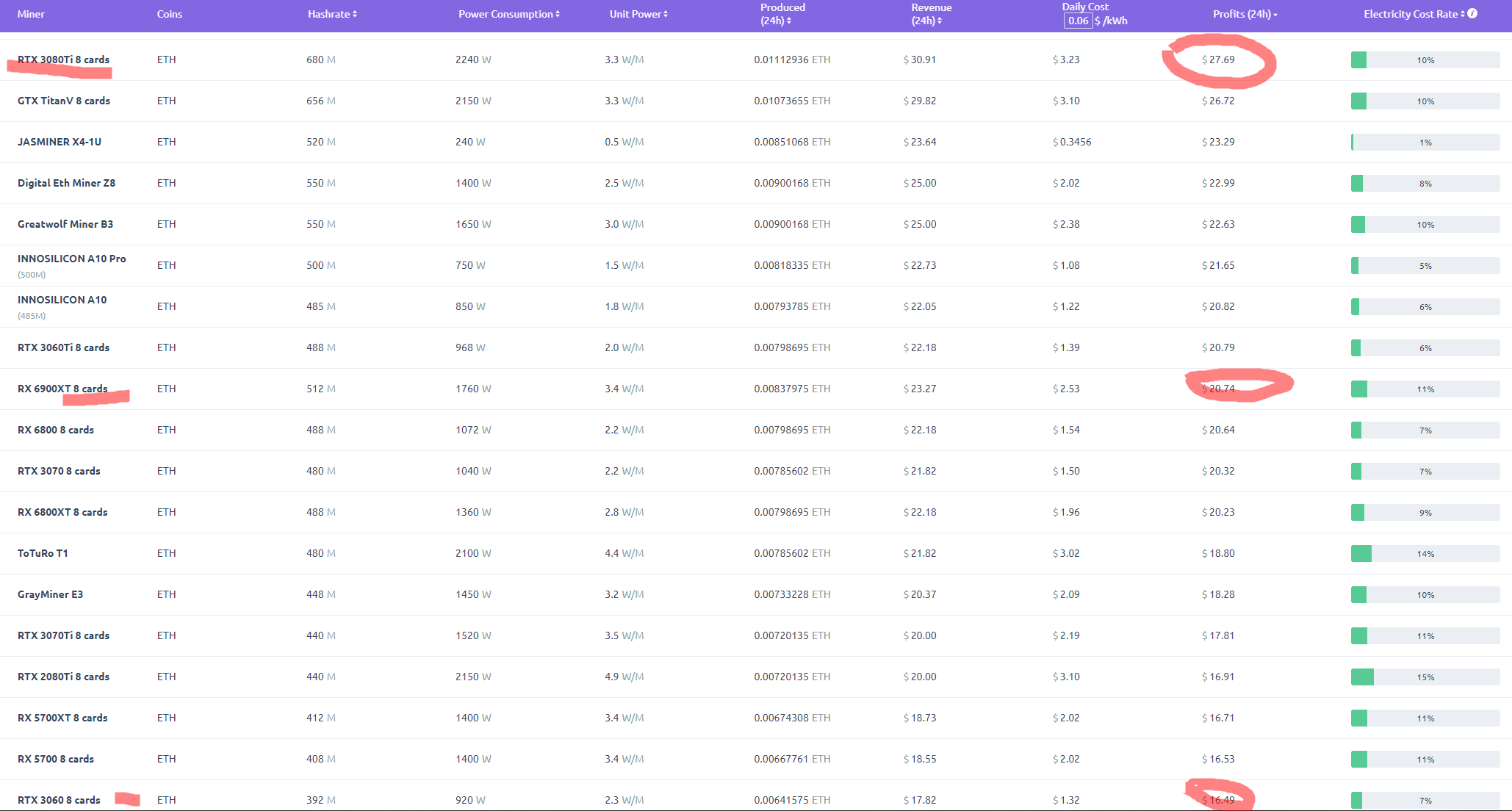Image resolution: width=1512 pixels, height=811 pixels.
Task: Open RTX 3080Ti 8 cards miner
Action: tap(63, 60)
